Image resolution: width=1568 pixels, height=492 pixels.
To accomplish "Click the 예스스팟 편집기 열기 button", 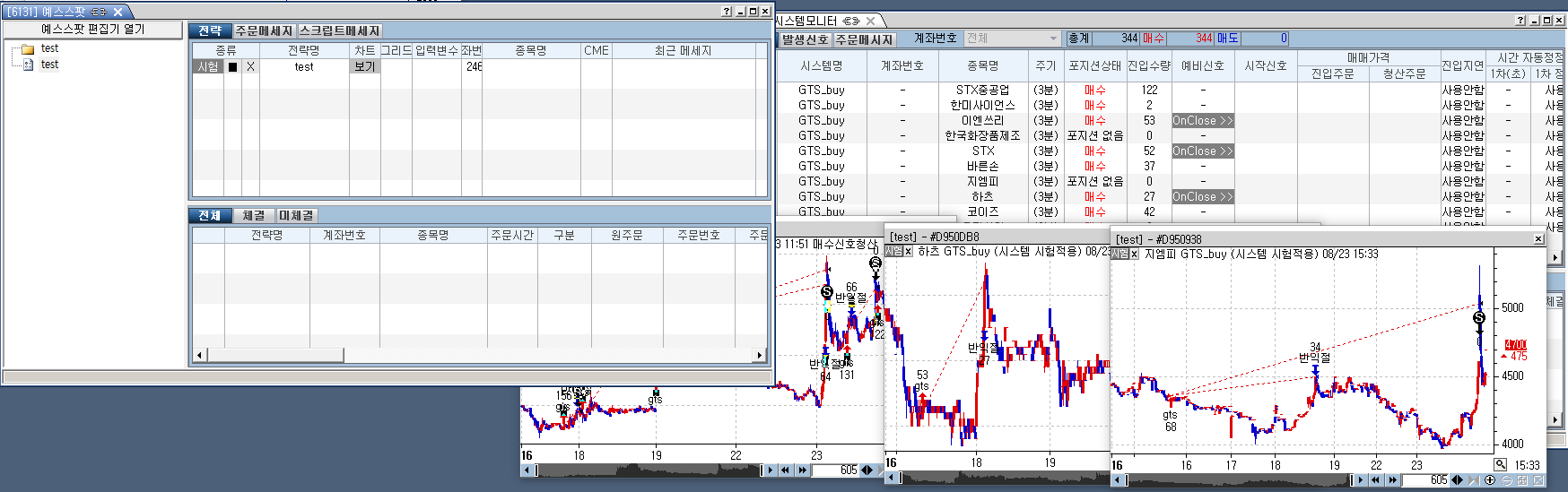I will (93, 30).
